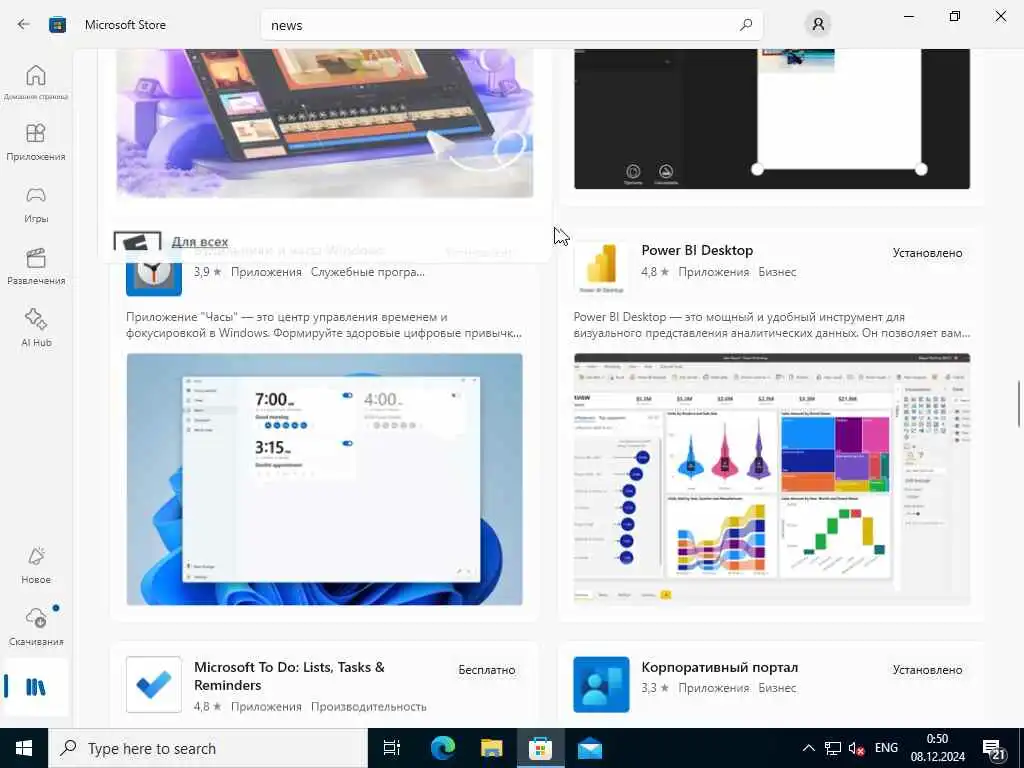Open File Explorer from the taskbar
Image resolution: width=1024 pixels, height=768 pixels.
point(491,748)
